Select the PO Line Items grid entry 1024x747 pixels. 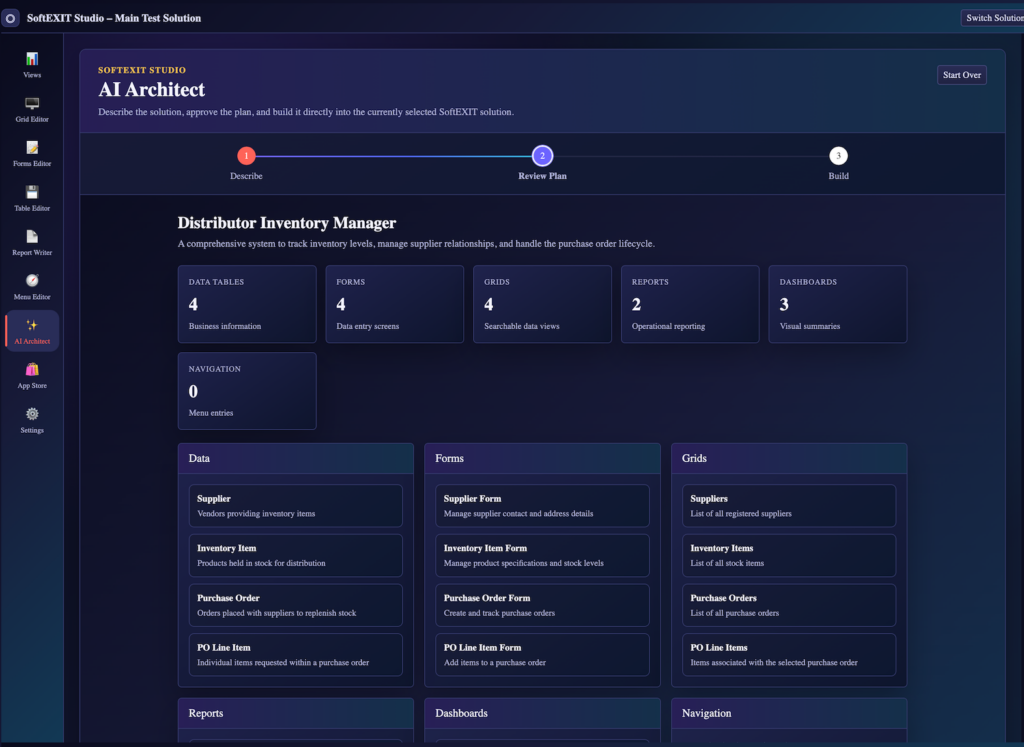pos(789,655)
